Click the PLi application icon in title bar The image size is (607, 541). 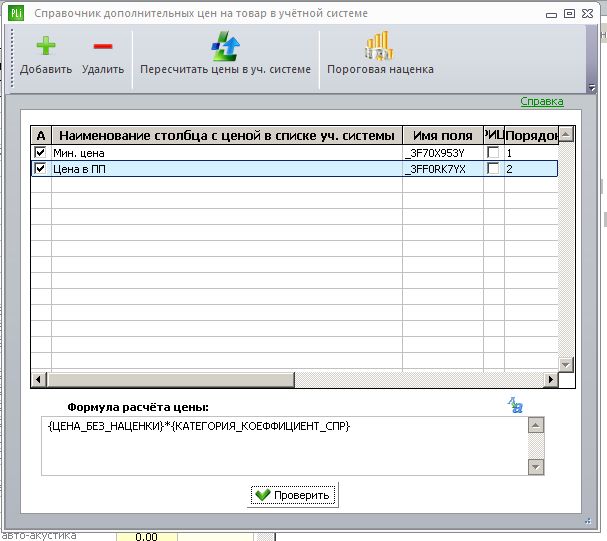click(x=16, y=13)
